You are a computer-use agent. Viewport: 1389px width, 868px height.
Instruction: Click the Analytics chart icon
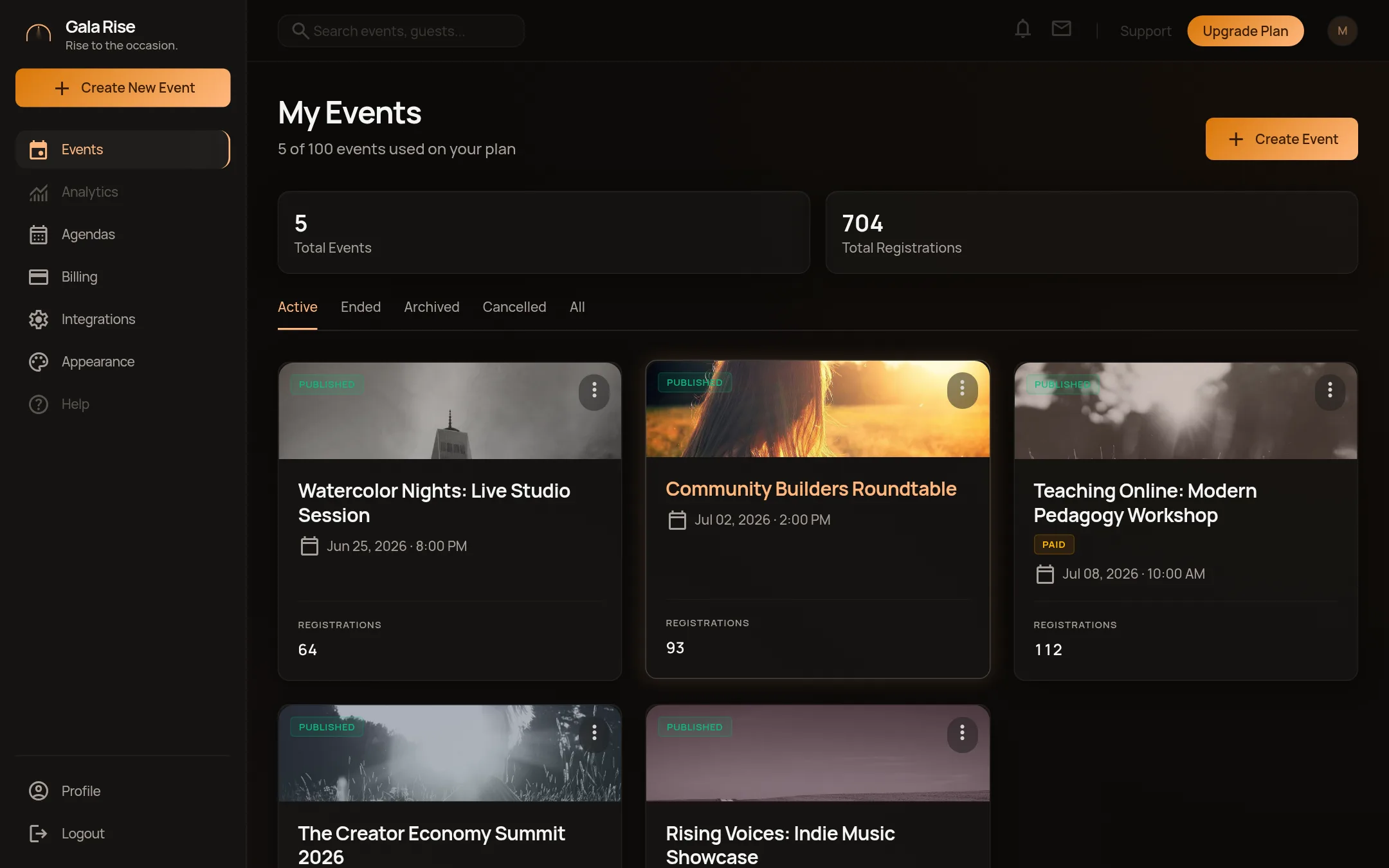[39, 192]
